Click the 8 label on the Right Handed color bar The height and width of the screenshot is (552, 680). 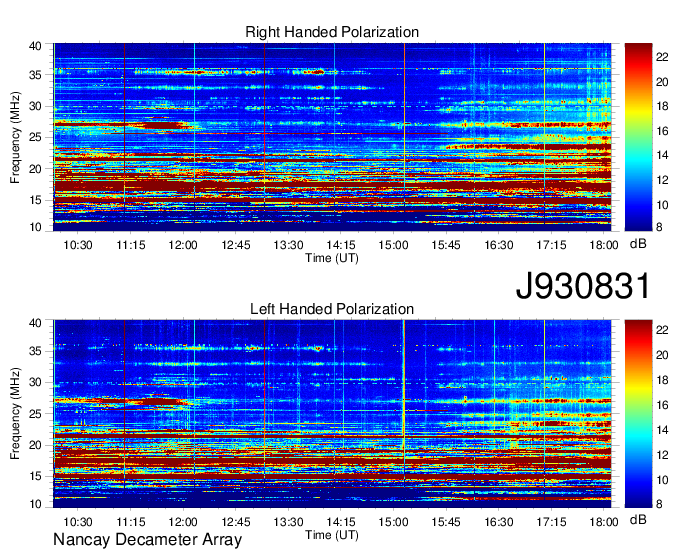coord(659,227)
